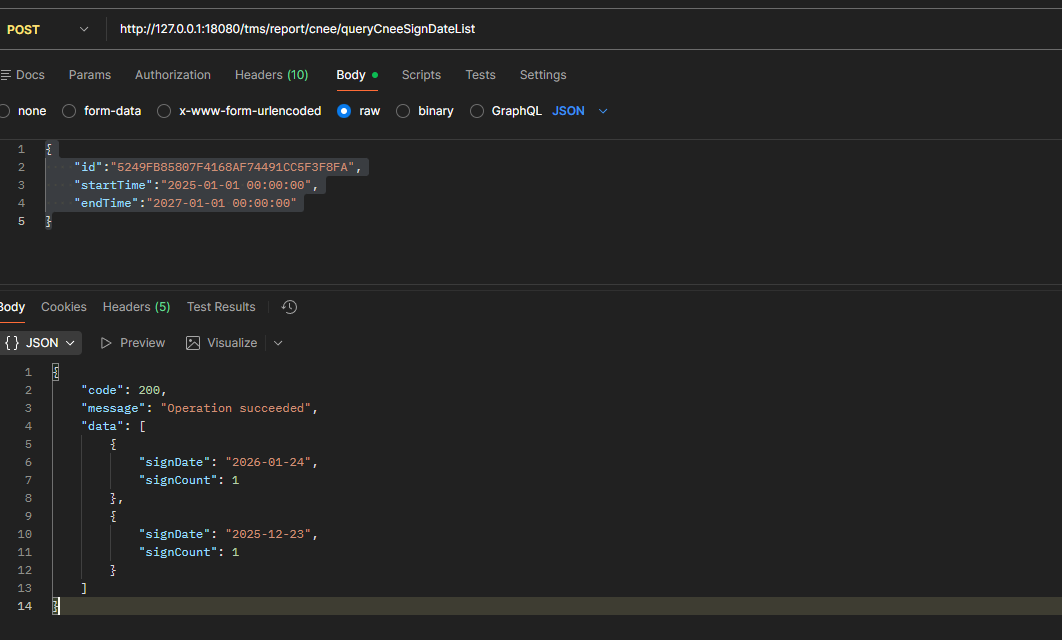Click the Preview play icon button
This screenshot has height=640, width=1062.
(106, 343)
